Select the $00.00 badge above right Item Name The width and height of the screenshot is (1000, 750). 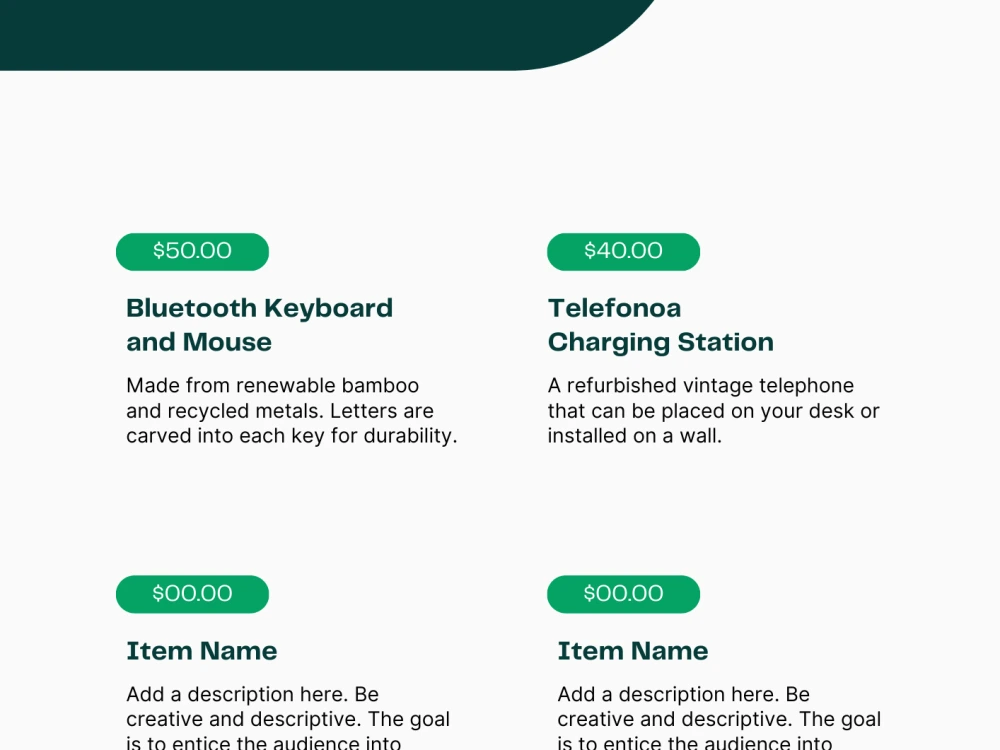(x=623, y=594)
